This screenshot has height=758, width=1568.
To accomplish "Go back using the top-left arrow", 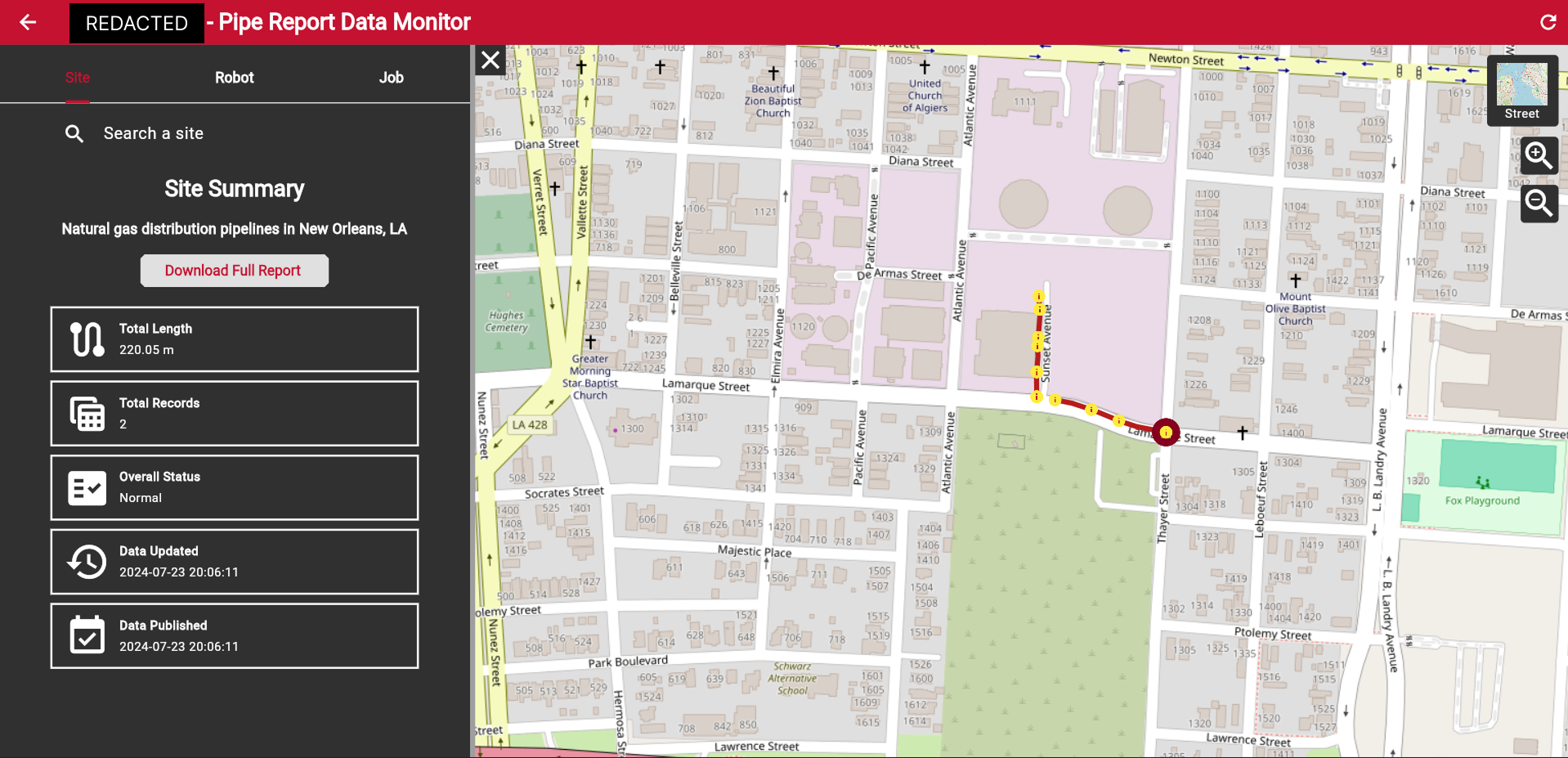I will click(x=28, y=22).
